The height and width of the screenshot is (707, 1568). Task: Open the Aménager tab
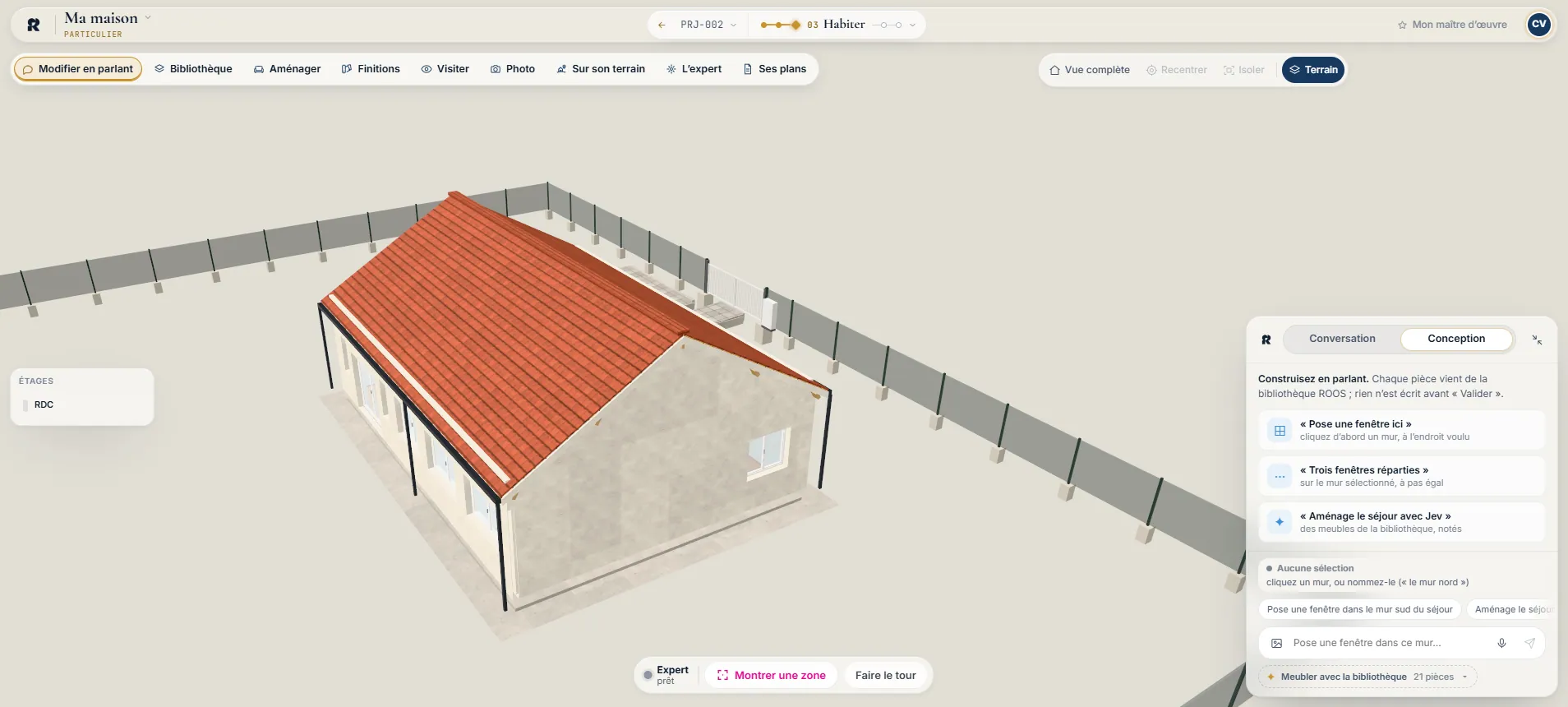287,69
